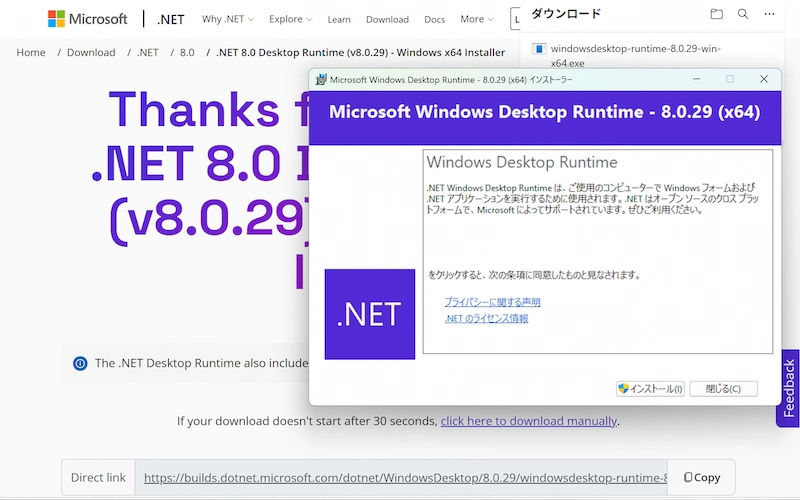The height and width of the screenshot is (500, 800).
Task: Click the install button with shield icon
Action: (649, 389)
